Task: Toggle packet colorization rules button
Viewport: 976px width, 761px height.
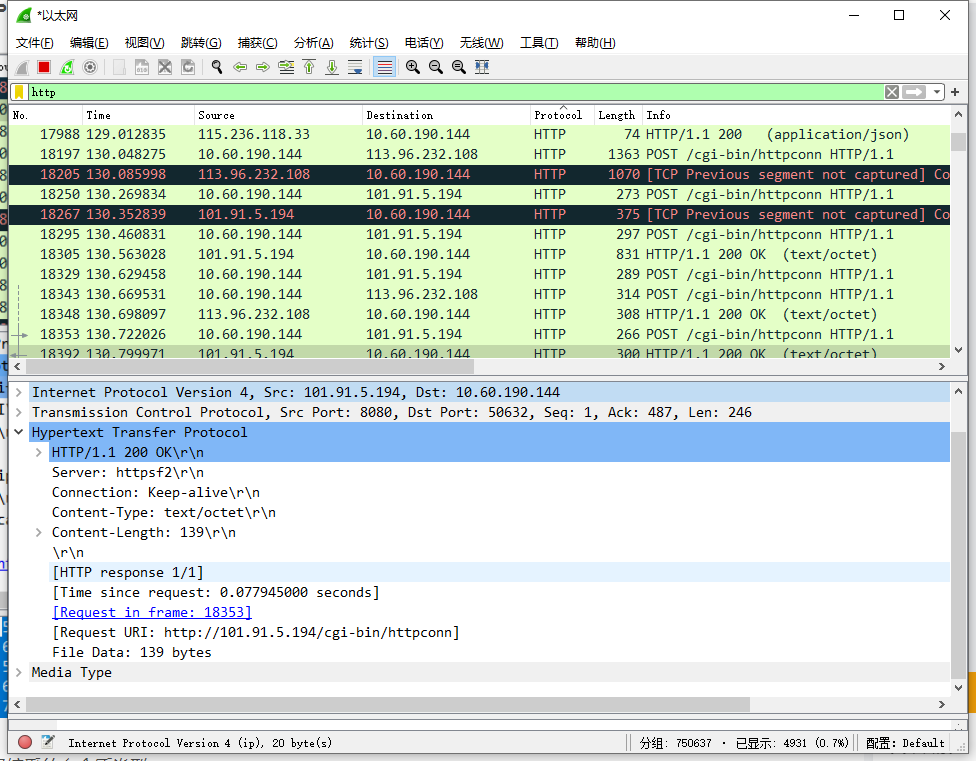Action: [385, 67]
